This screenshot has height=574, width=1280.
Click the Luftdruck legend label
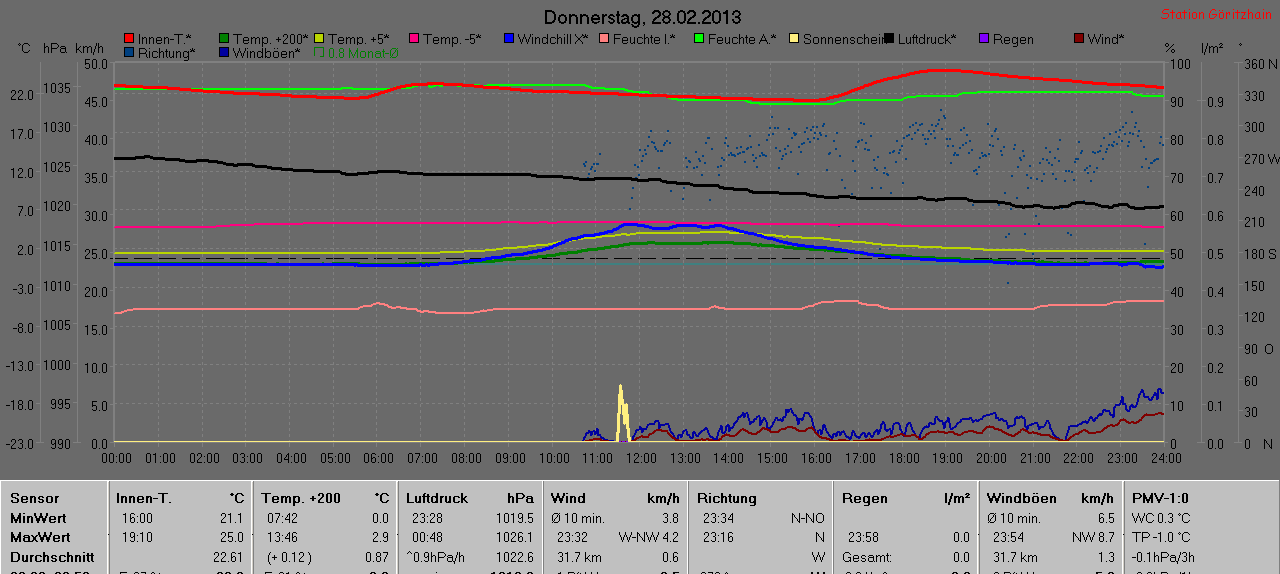(x=927, y=39)
